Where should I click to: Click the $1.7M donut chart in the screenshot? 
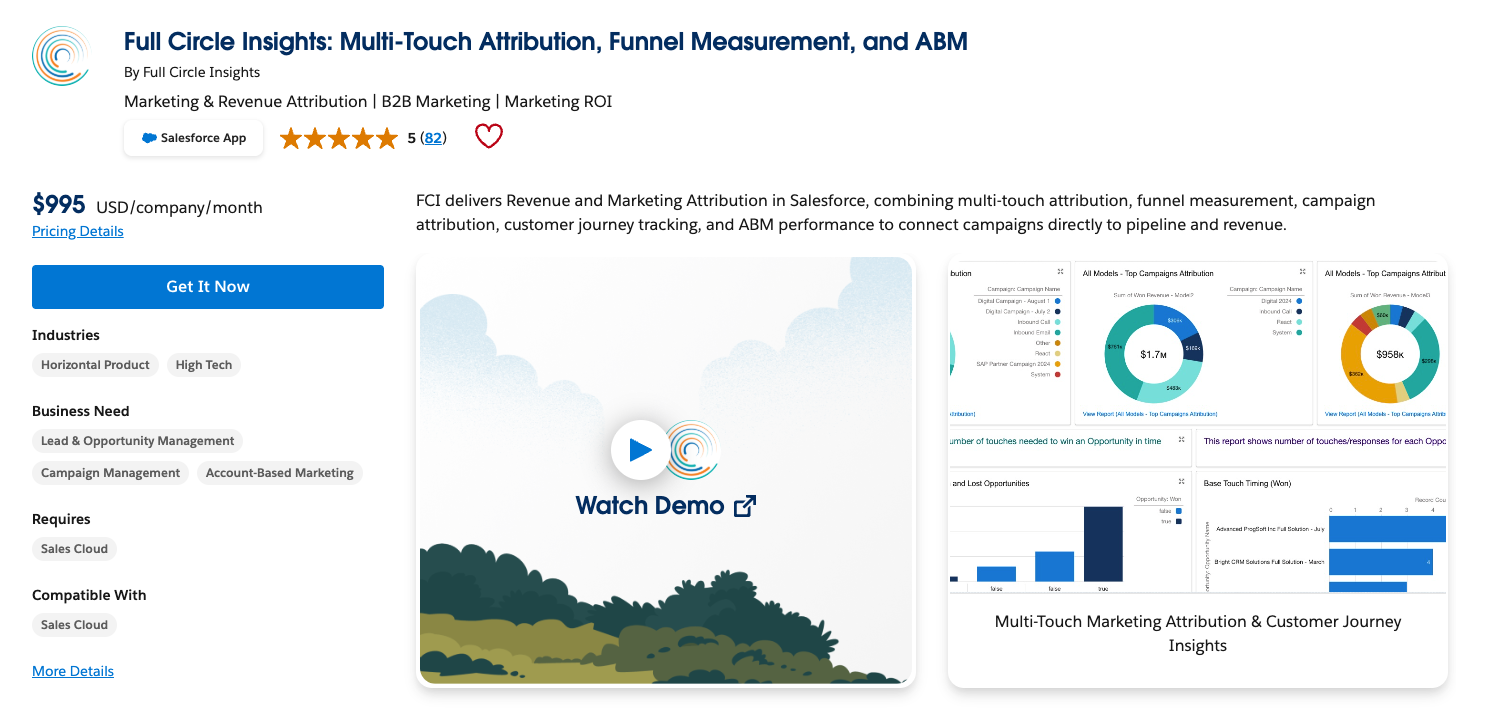[1153, 353]
